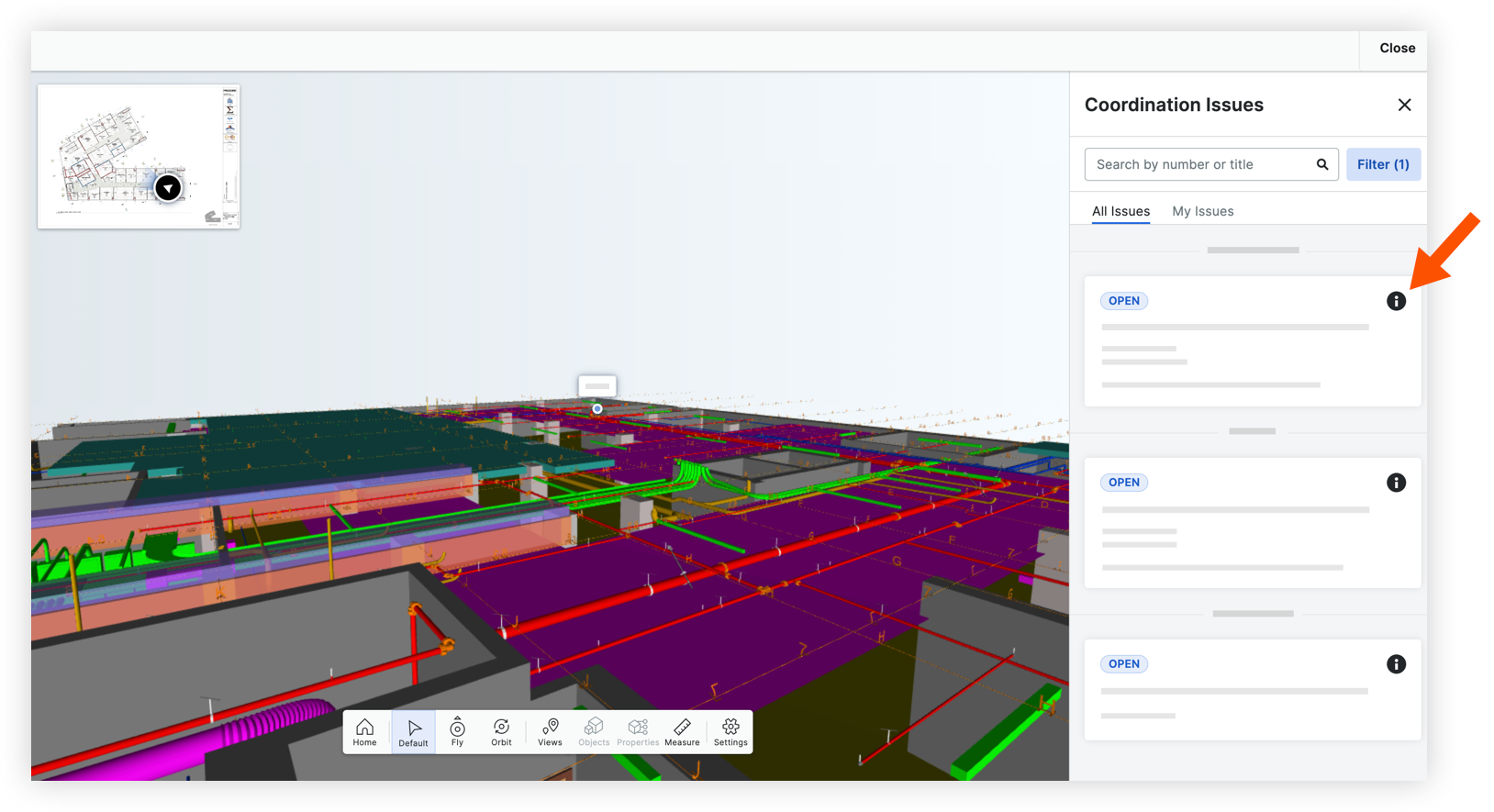Open viewer Settings
The height and width of the screenshot is (812, 1494).
coord(730,732)
